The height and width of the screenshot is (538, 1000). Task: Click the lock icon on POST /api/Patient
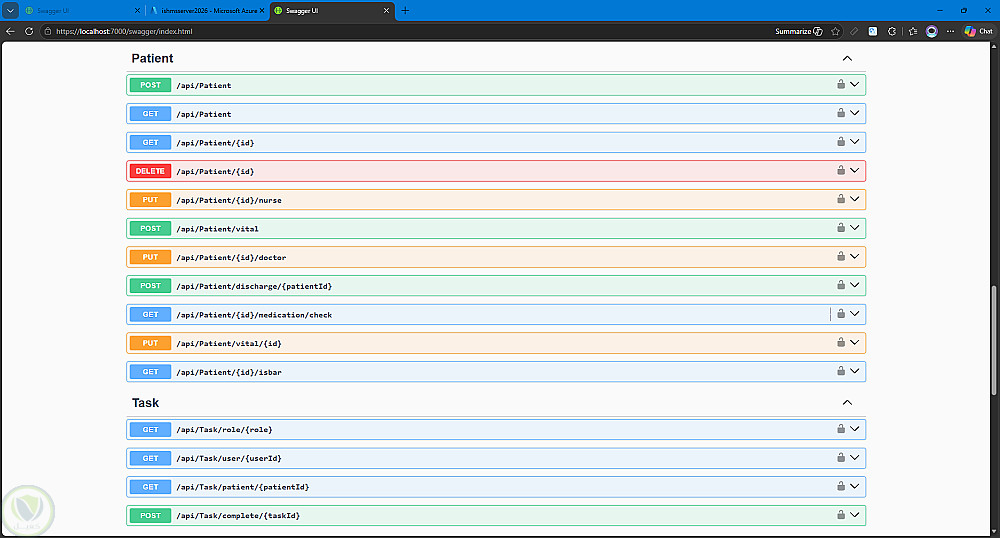(841, 84)
